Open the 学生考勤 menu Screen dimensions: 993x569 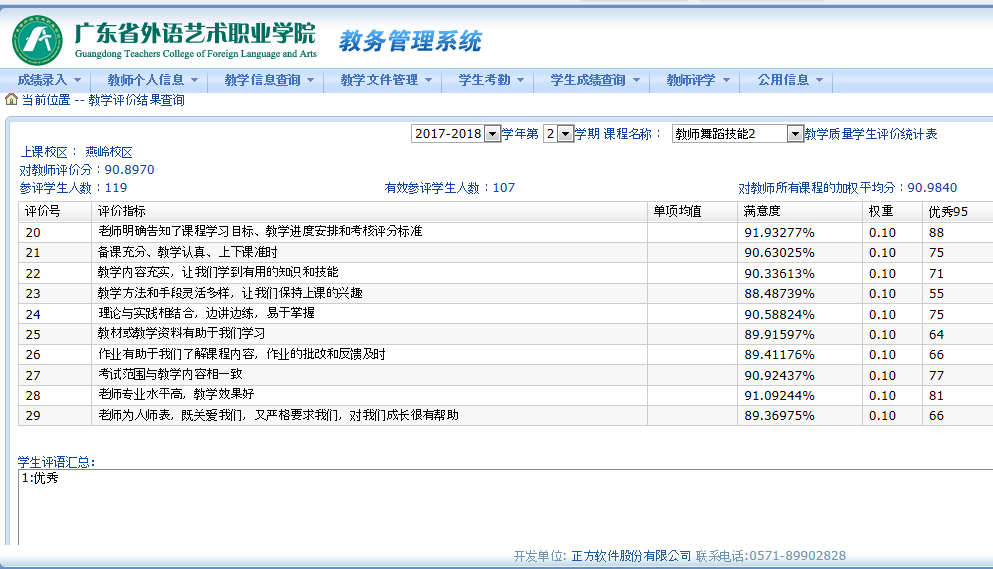(x=491, y=80)
